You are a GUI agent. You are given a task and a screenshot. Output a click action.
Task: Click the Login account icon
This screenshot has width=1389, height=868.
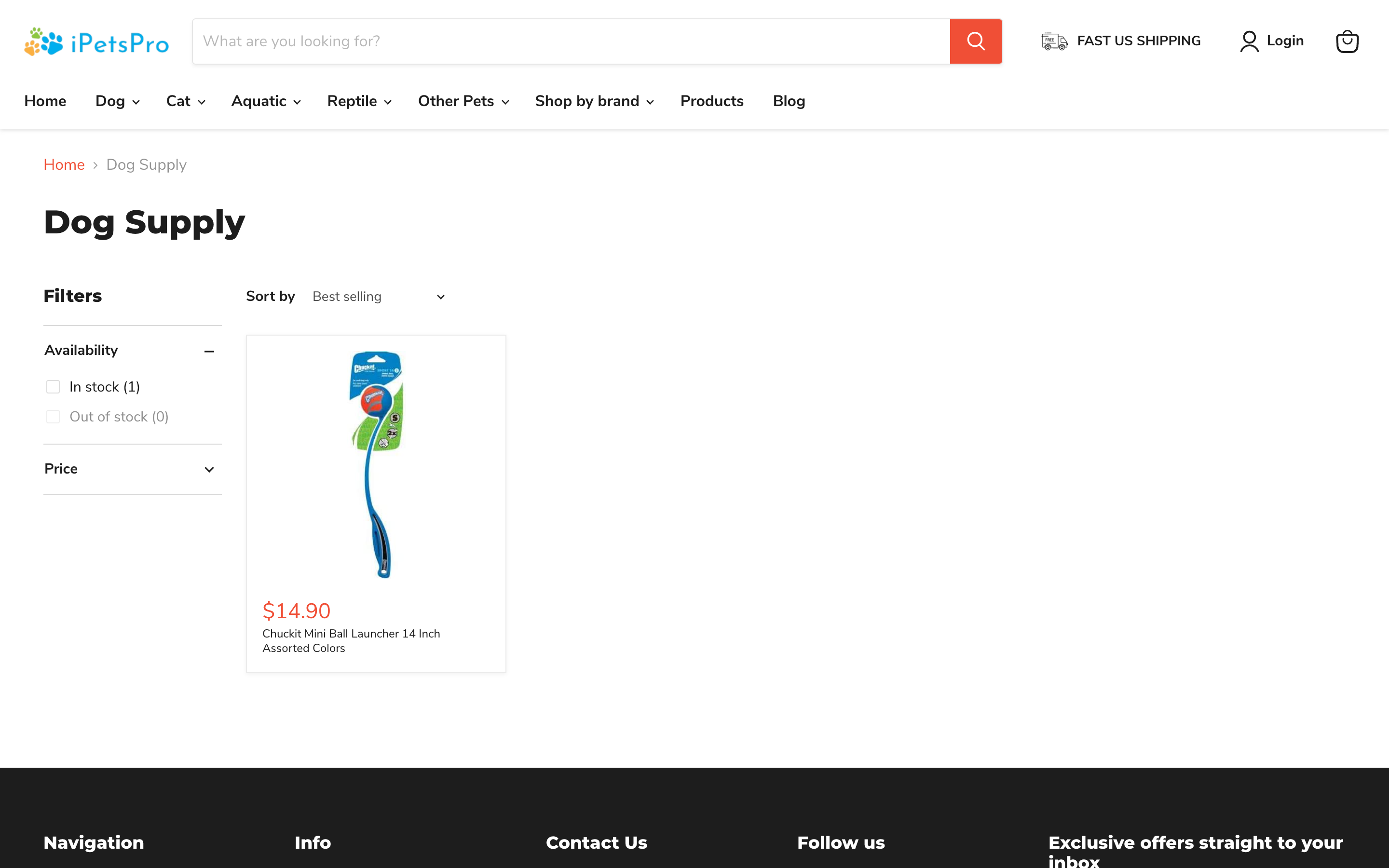(1249, 41)
